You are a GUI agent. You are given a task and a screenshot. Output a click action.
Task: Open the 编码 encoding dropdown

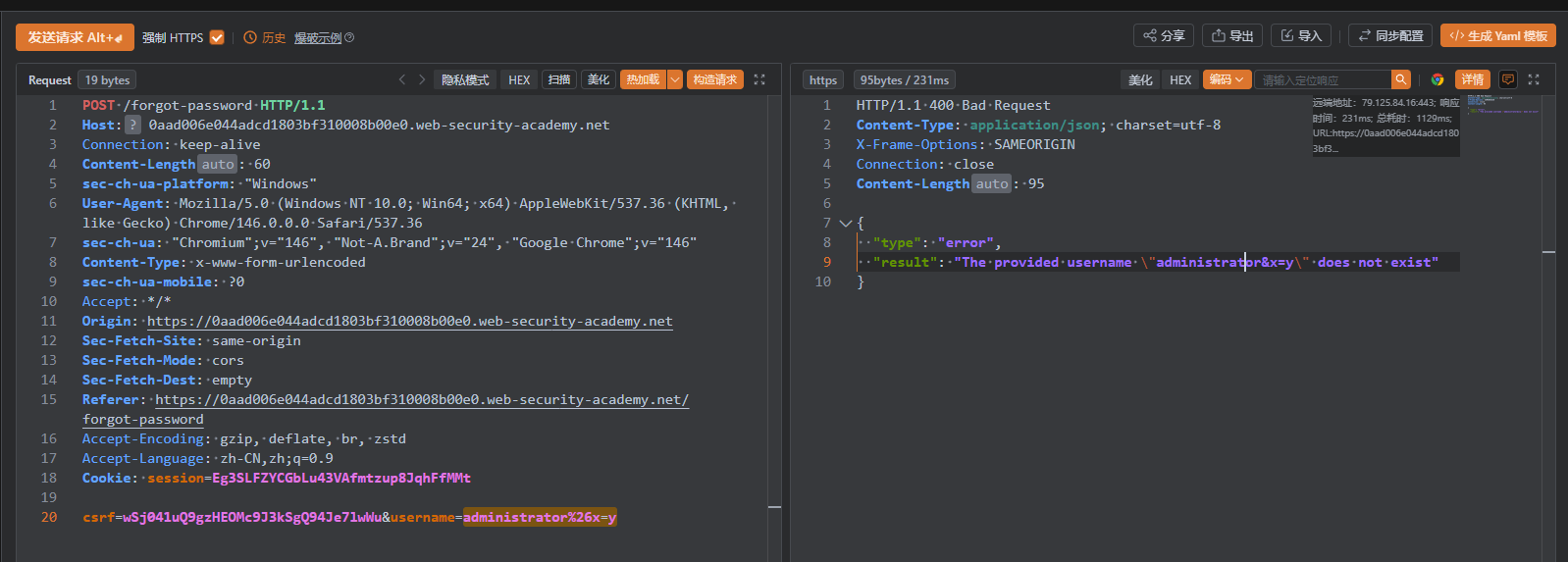pyautogui.click(x=1227, y=79)
